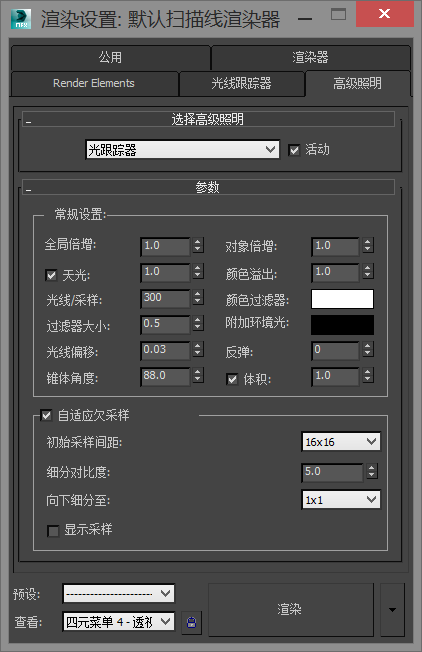Image resolution: width=422 pixels, height=652 pixels.
Task: Click the 全局倍增 spinner arrows
Action: pos(198,245)
